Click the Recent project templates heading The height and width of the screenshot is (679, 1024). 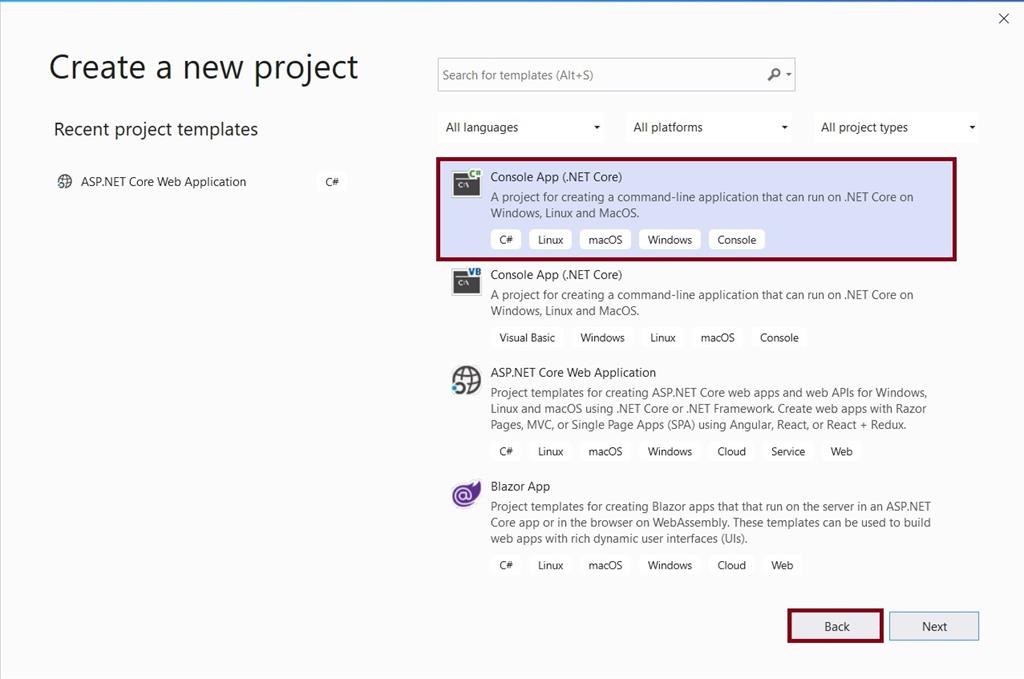coord(155,129)
